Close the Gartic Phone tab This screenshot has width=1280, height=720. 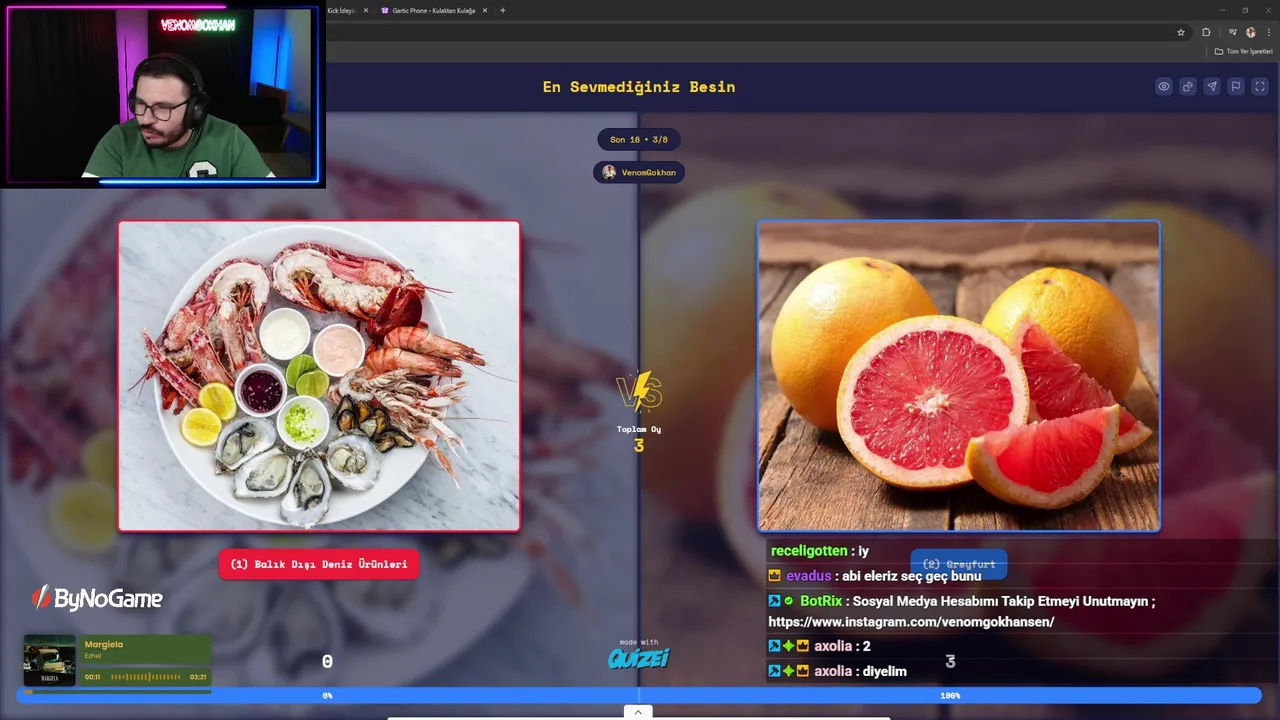click(485, 10)
